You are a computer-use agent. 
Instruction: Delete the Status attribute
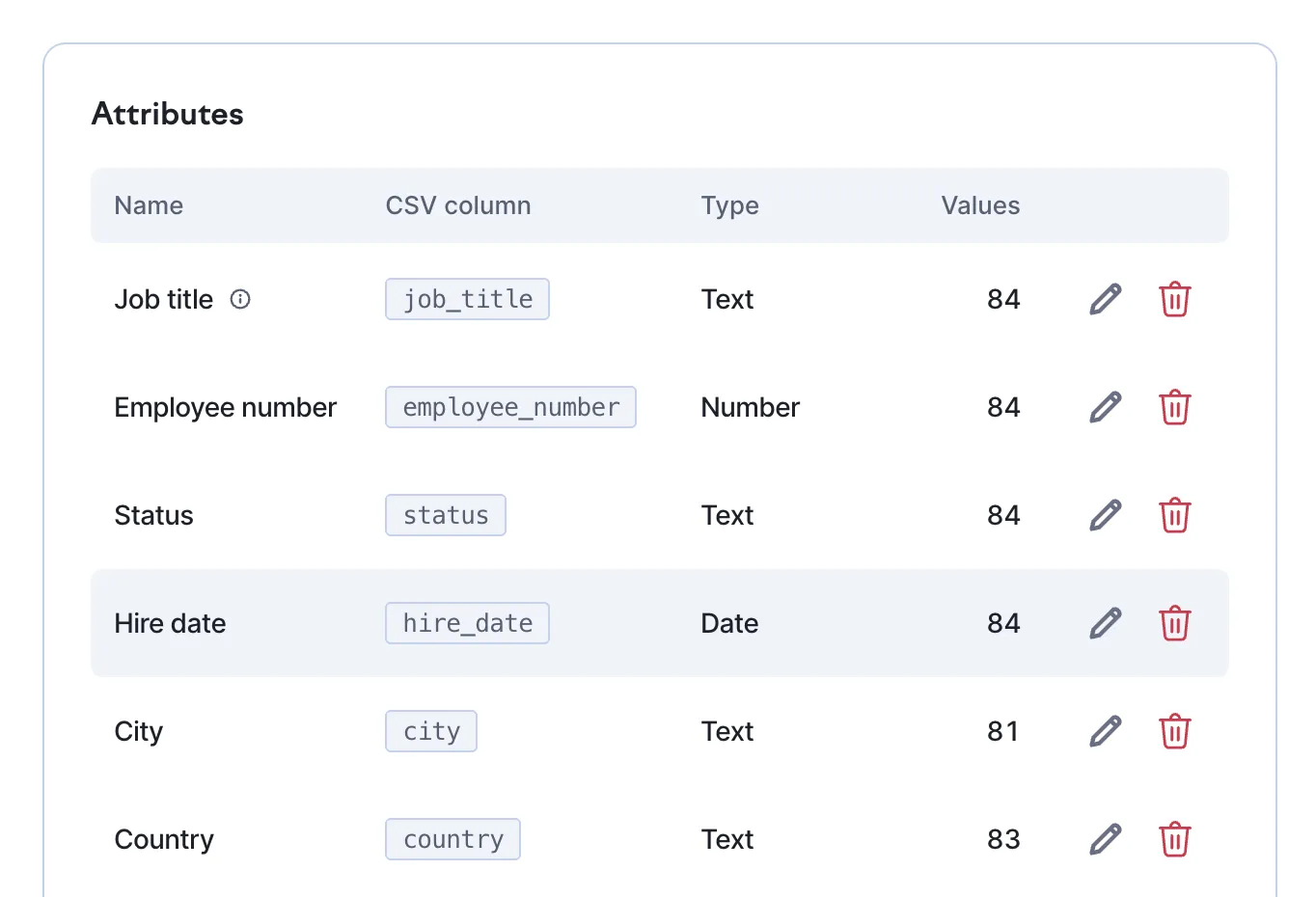[x=1174, y=515]
